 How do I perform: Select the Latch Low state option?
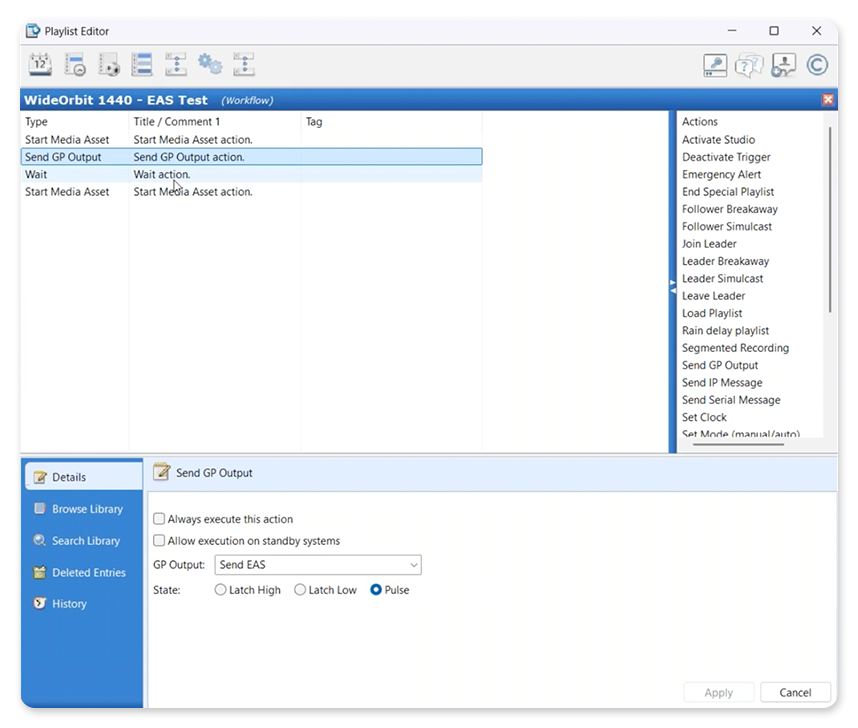(x=300, y=590)
